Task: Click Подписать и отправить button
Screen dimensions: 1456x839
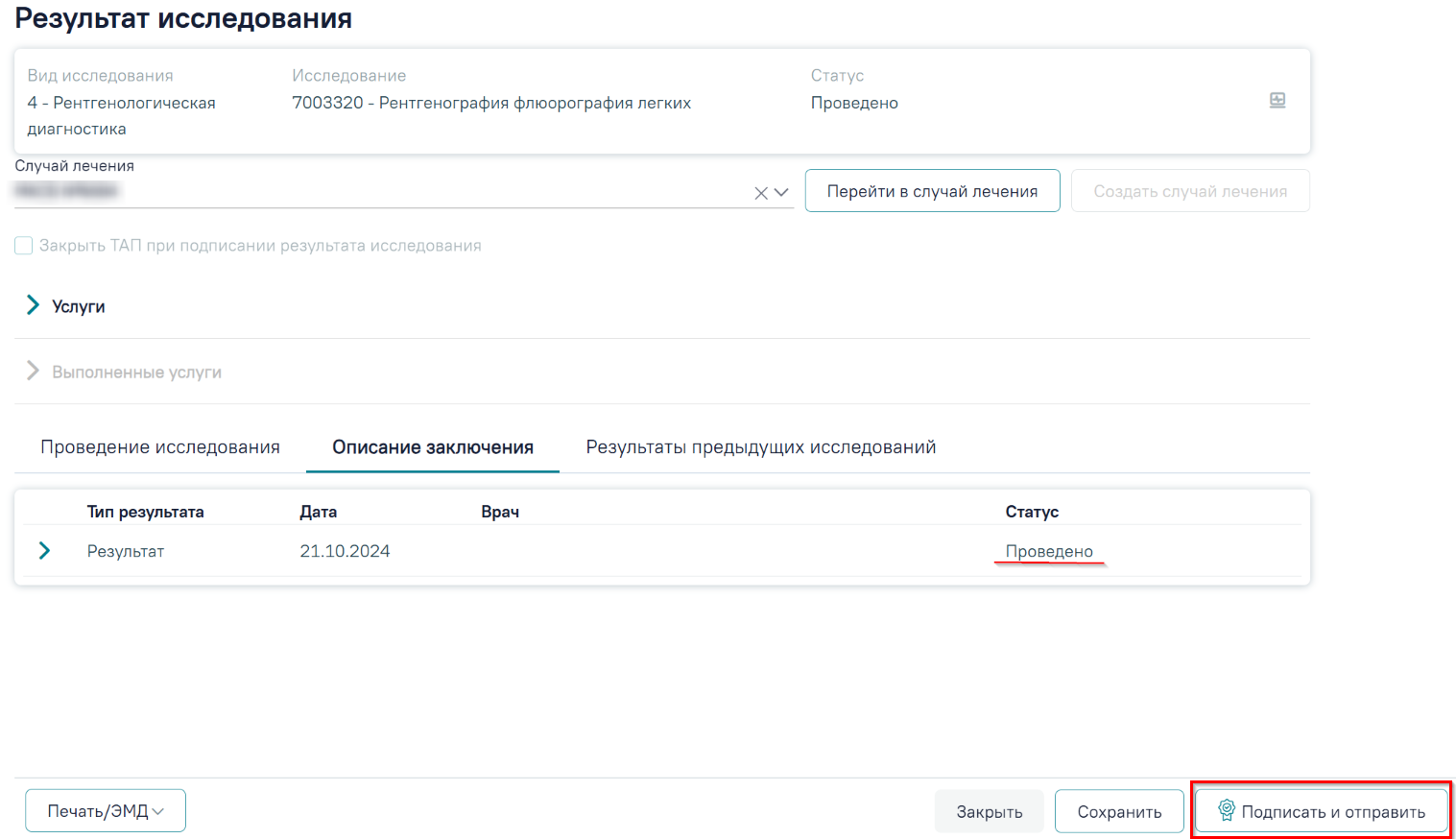Action: click(1322, 811)
